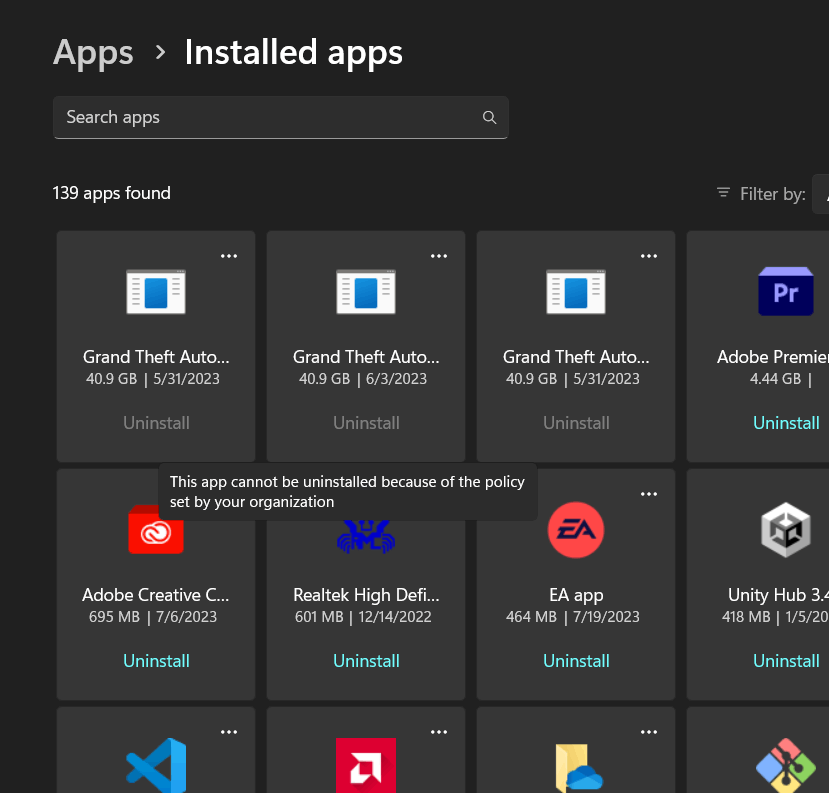This screenshot has width=829, height=793.
Task: Click the Adobe Creative Cloud red icon
Action: click(x=156, y=531)
